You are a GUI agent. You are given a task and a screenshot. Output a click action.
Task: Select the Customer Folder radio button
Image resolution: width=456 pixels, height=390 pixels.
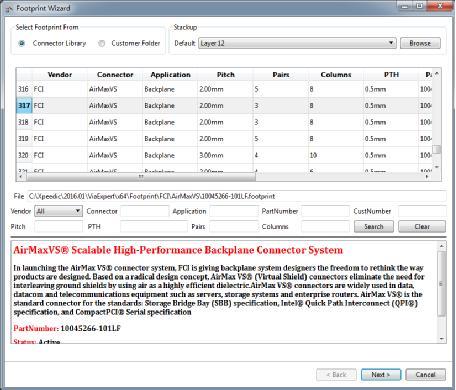[x=102, y=43]
